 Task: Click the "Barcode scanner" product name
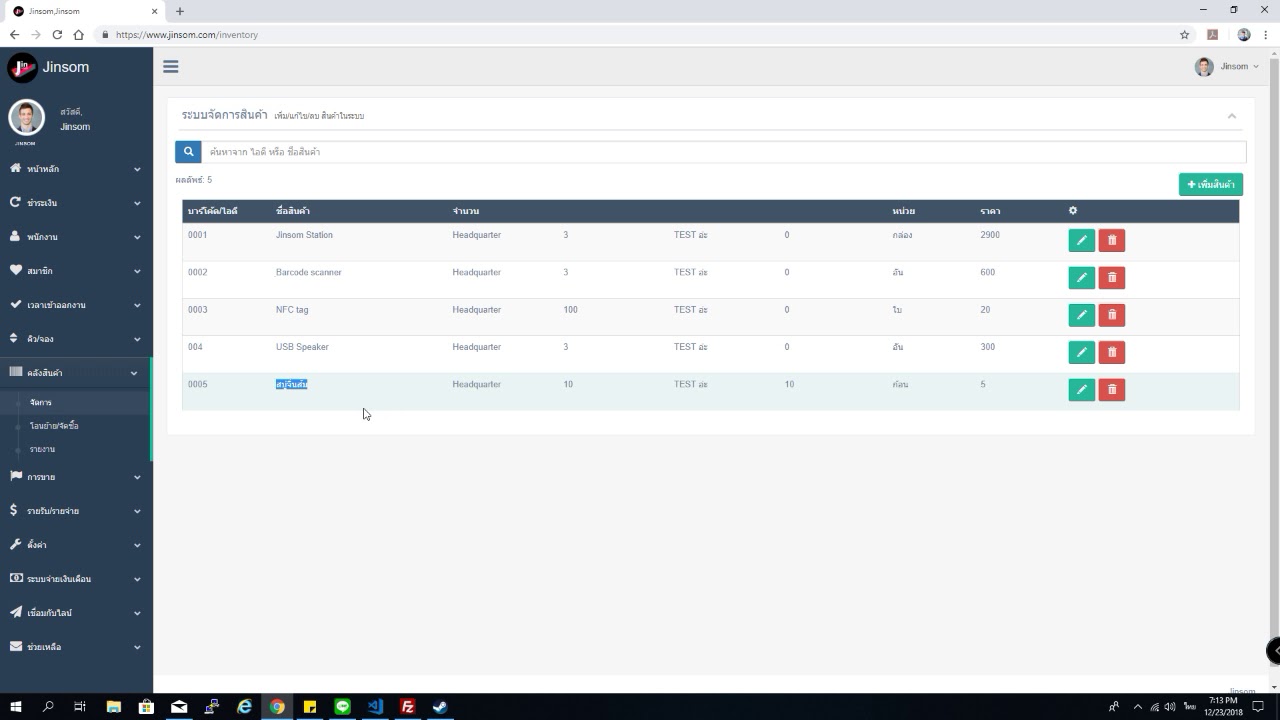(x=308, y=272)
